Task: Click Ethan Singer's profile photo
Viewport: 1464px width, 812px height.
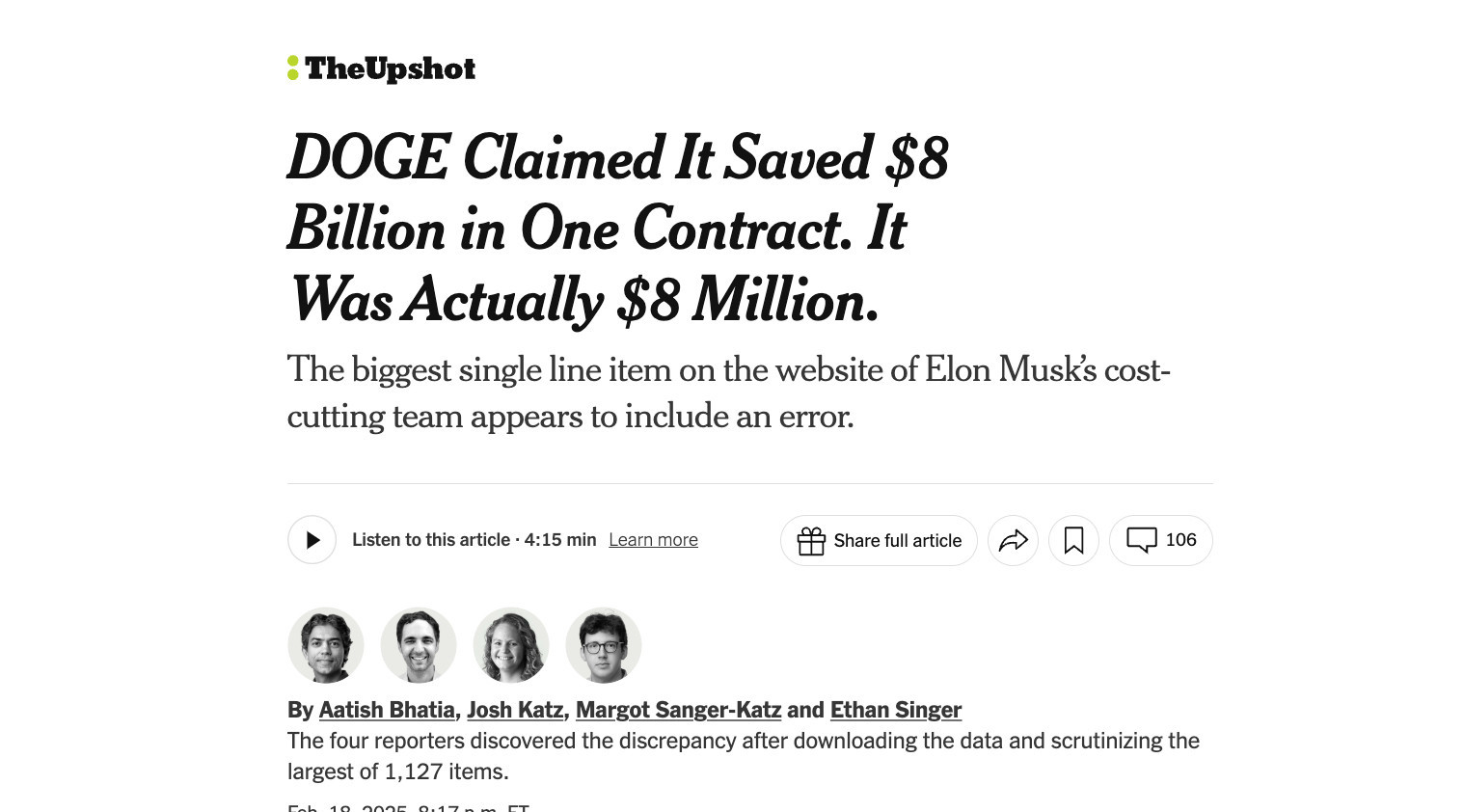Action: pyautogui.click(x=604, y=645)
